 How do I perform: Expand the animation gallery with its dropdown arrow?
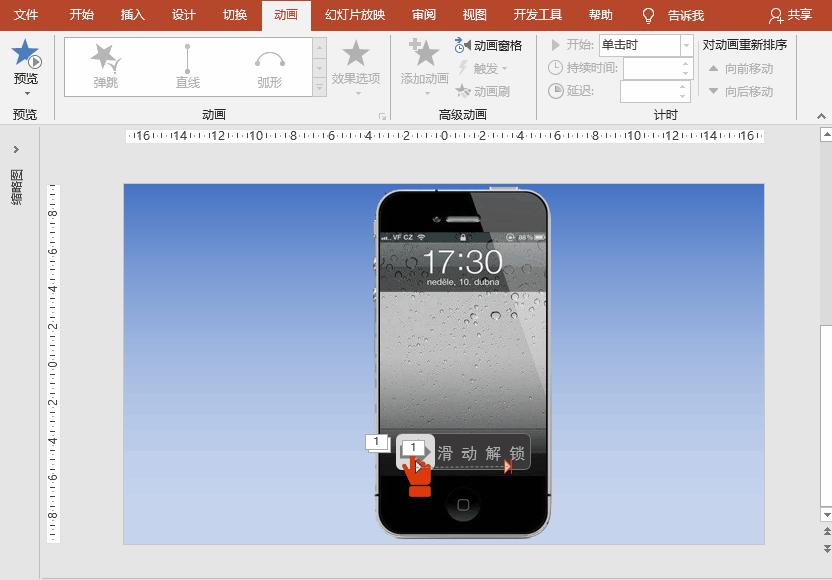point(321,86)
